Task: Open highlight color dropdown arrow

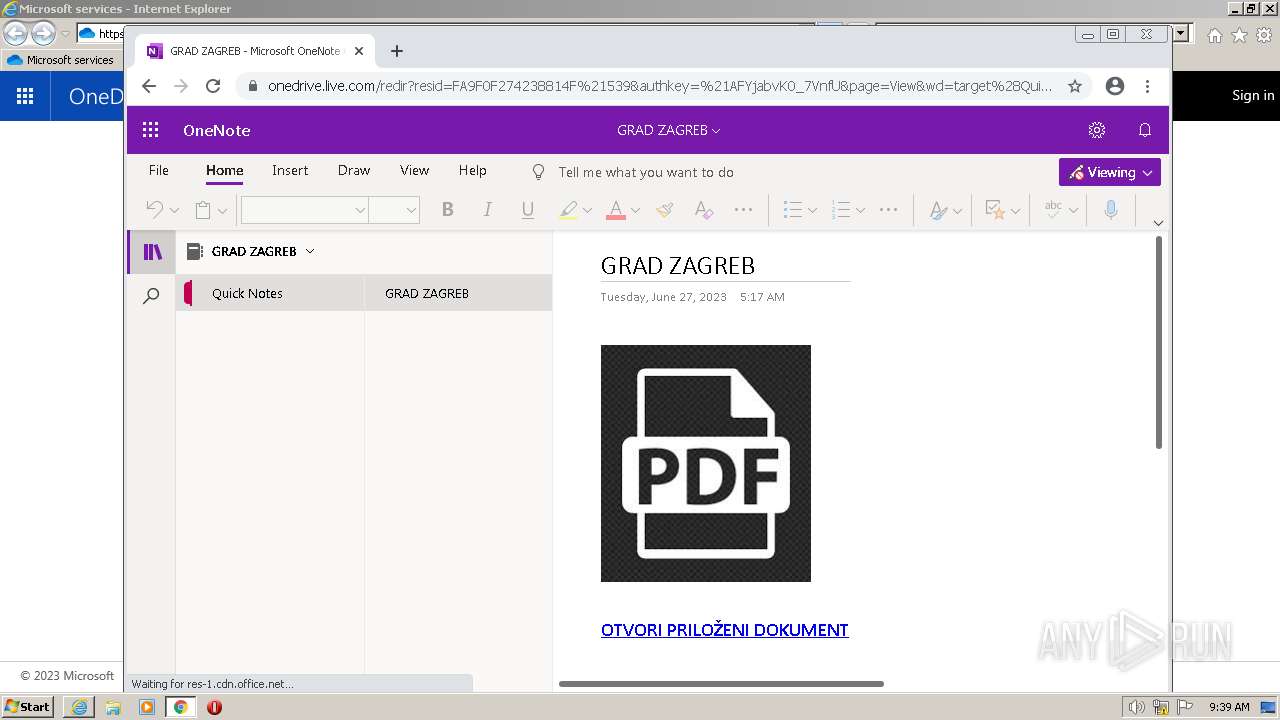Action: tap(587, 210)
